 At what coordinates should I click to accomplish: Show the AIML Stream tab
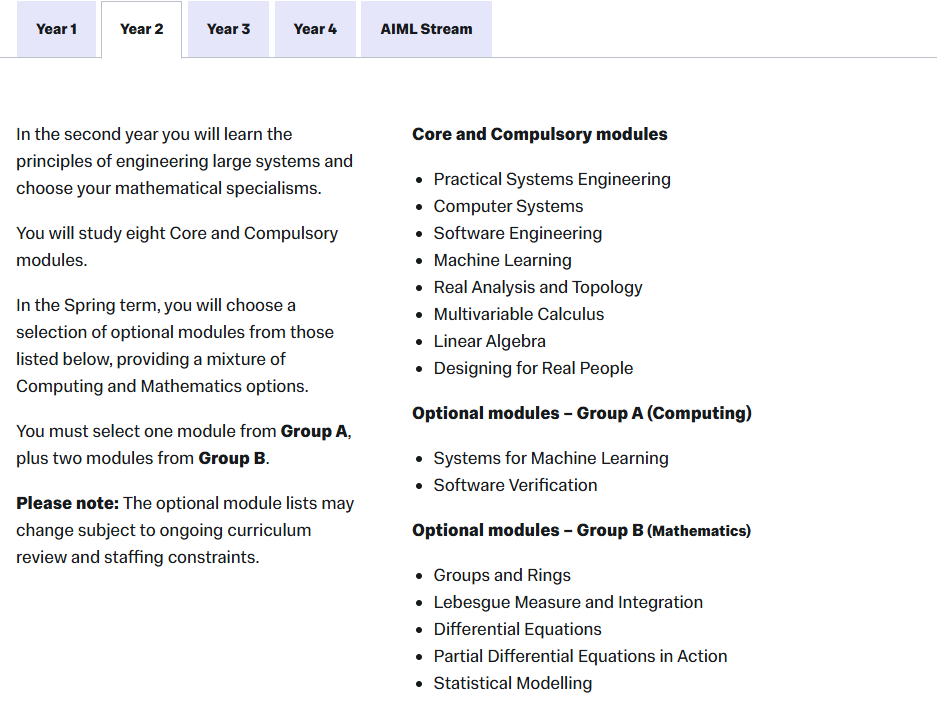[x=426, y=29]
